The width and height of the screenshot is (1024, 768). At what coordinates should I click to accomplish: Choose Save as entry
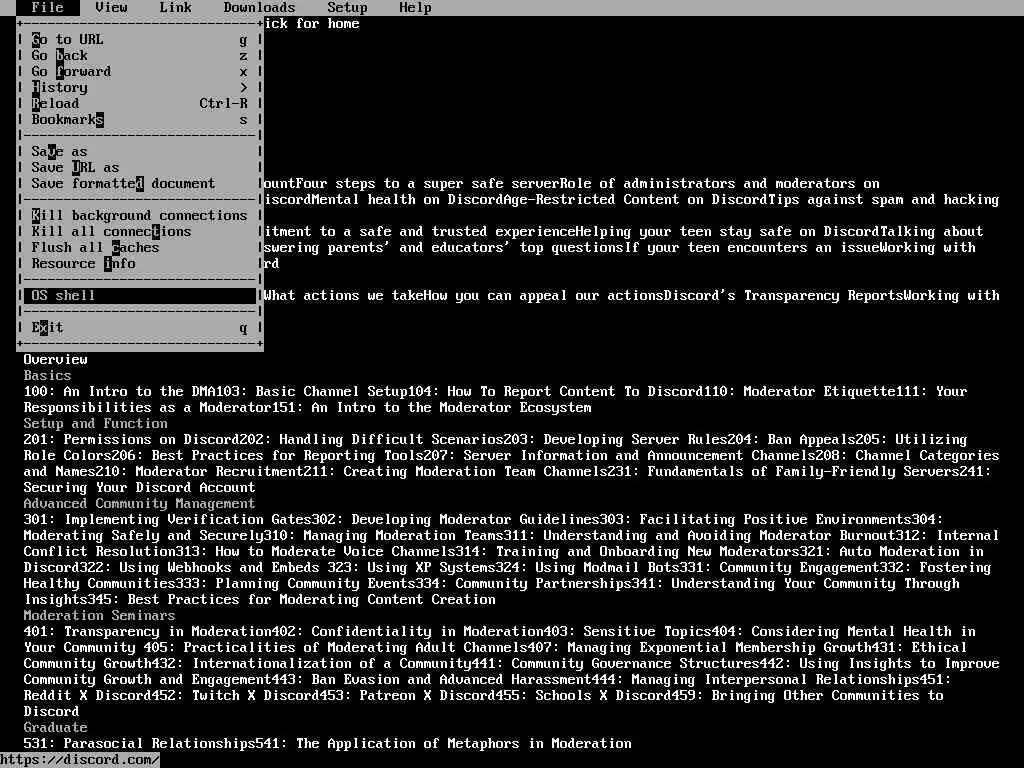(x=139, y=152)
